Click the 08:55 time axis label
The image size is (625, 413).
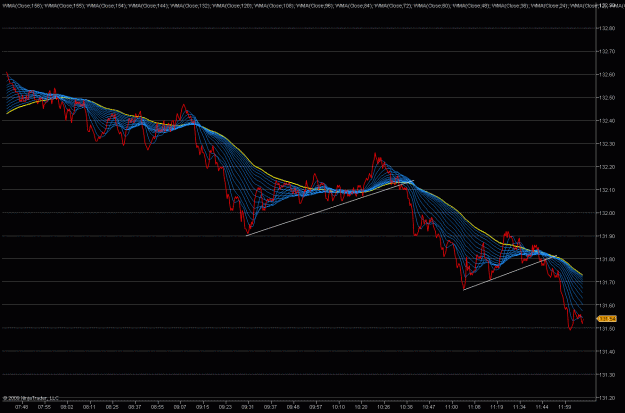tap(157, 407)
